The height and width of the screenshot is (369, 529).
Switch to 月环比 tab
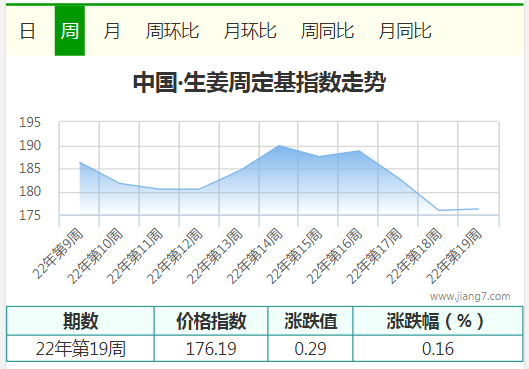tap(250, 31)
